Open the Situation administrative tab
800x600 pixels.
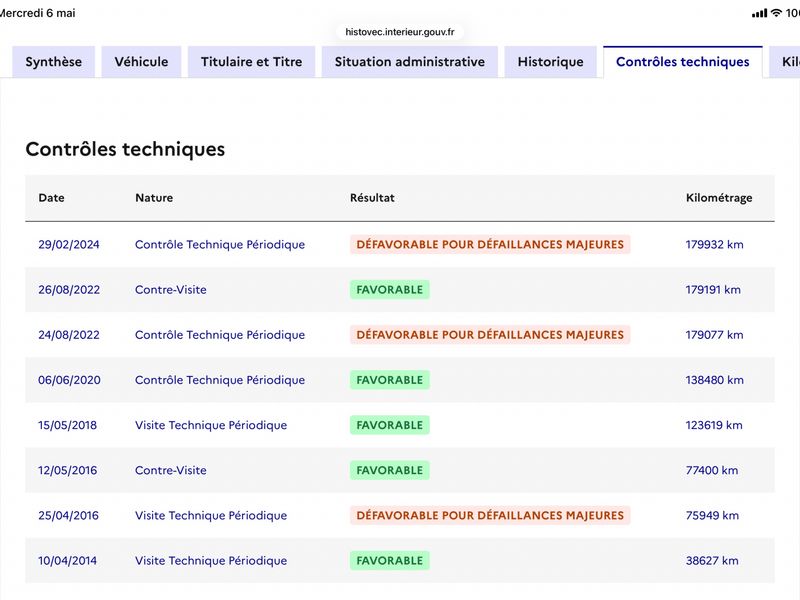[x=410, y=62]
